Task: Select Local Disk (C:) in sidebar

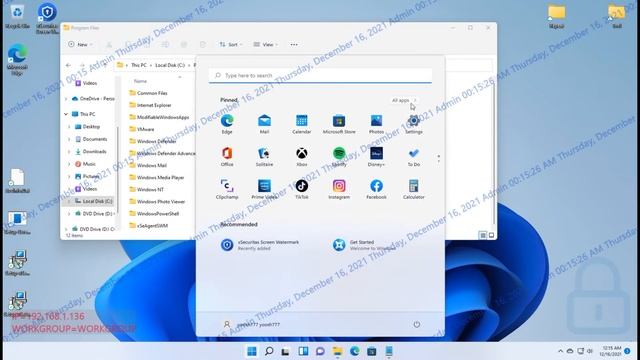Action: coord(93,201)
